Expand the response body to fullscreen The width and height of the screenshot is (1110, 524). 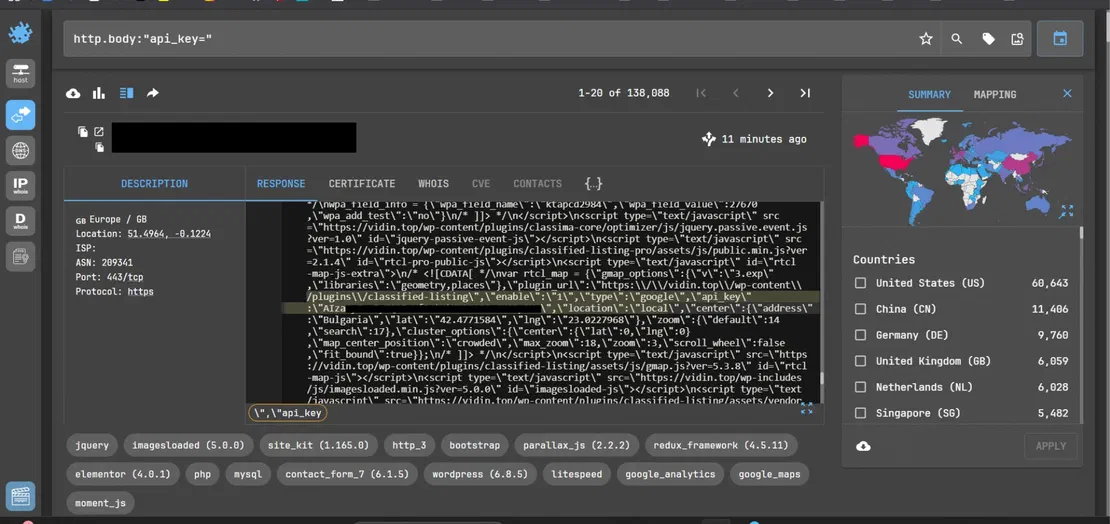[806, 409]
